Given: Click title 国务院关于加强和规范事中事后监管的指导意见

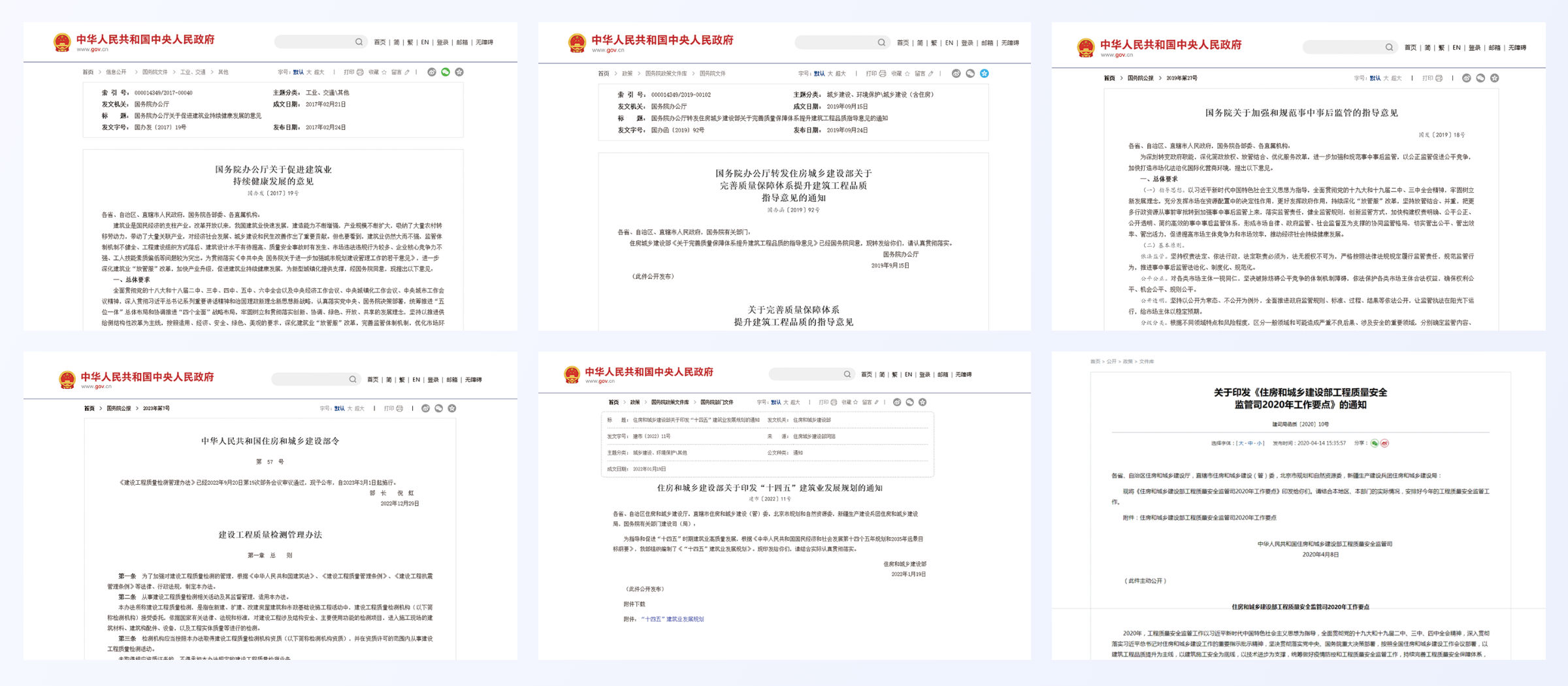Looking at the screenshot, I should click(1301, 112).
